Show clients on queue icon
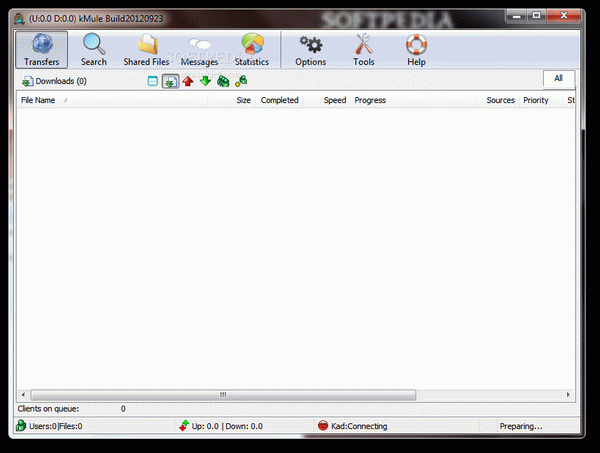The height and width of the screenshot is (453, 600). tap(223, 81)
